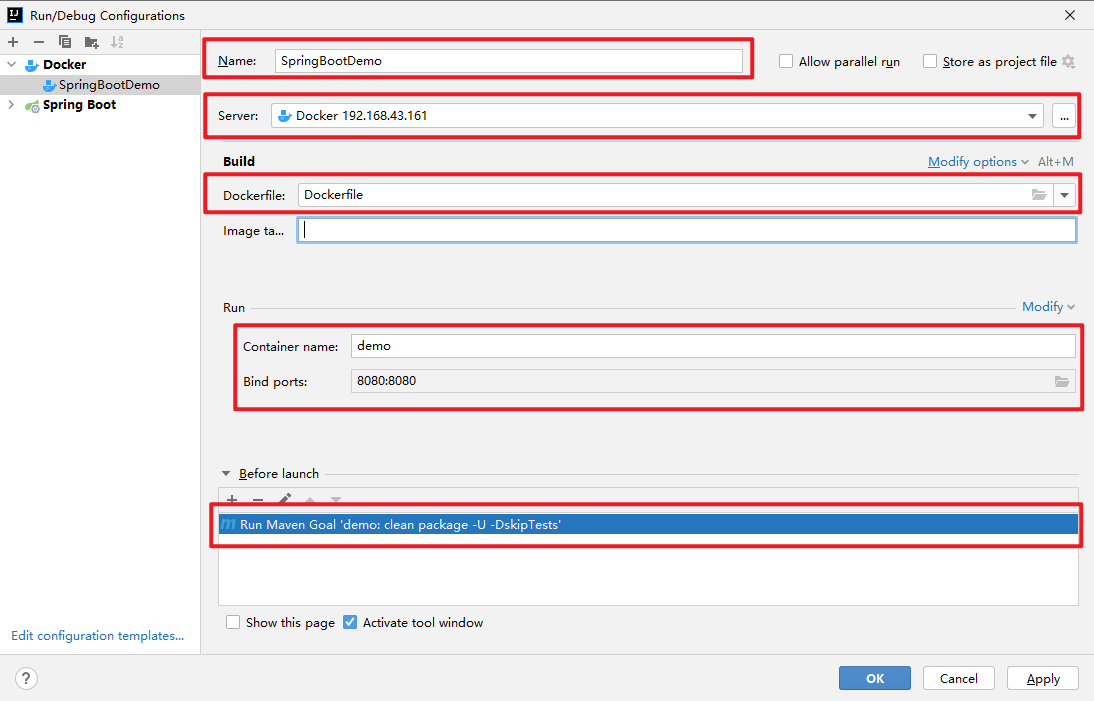The width and height of the screenshot is (1094, 701).
Task: Click the Apply button
Action: tap(1042, 678)
